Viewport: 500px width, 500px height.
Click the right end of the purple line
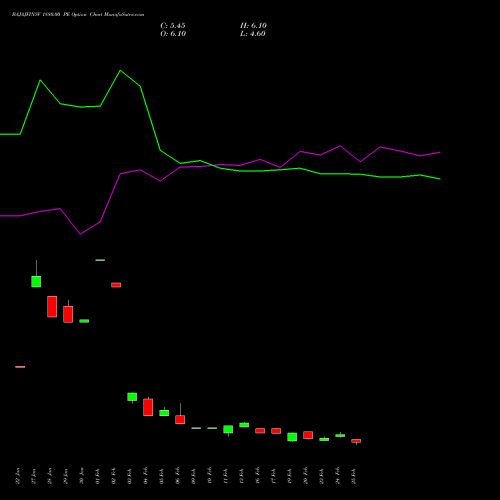440,152
